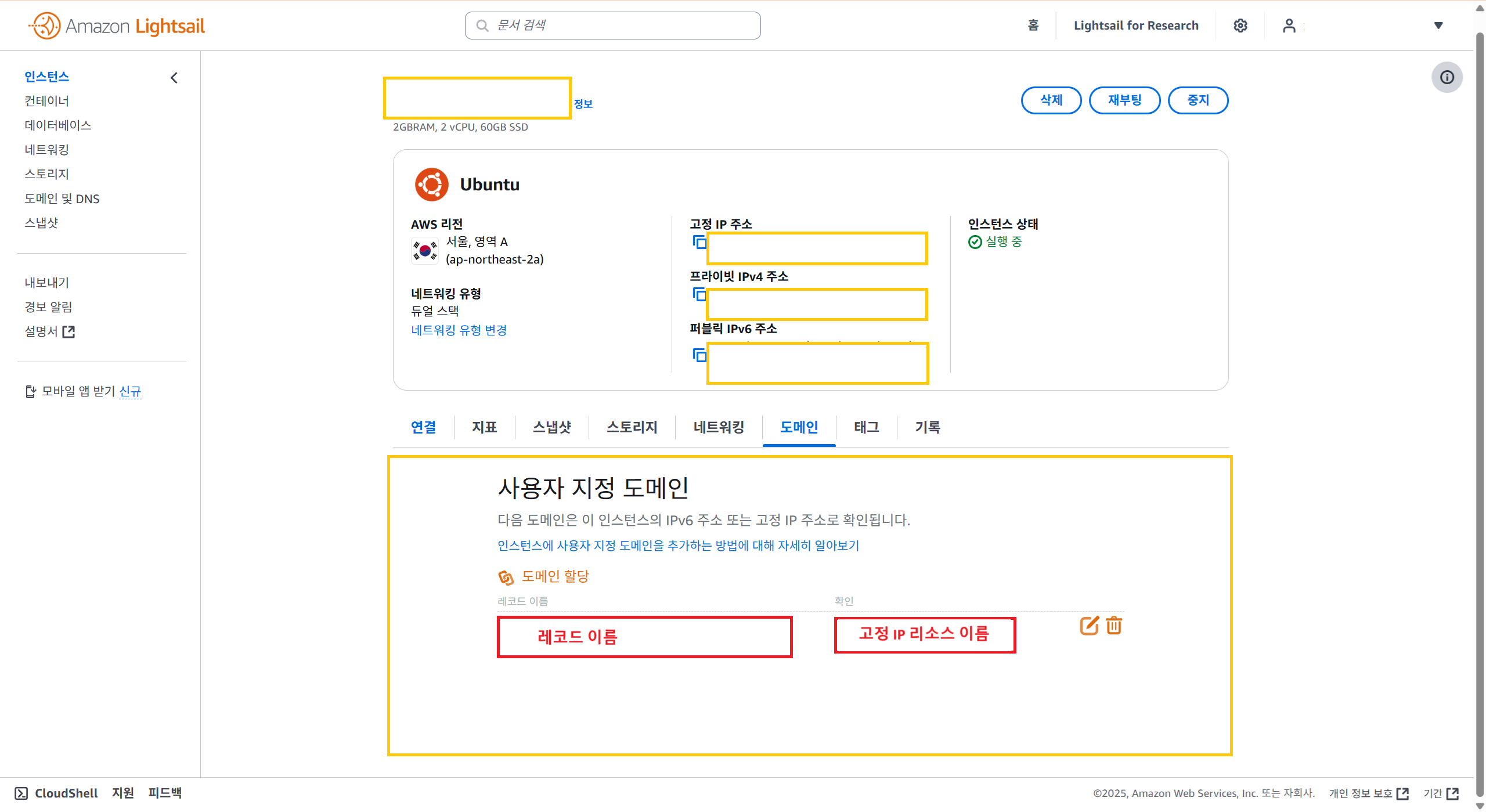This screenshot has height=812, width=1486.
Task: Copy the private IPv4 address
Action: tap(699, 294)
